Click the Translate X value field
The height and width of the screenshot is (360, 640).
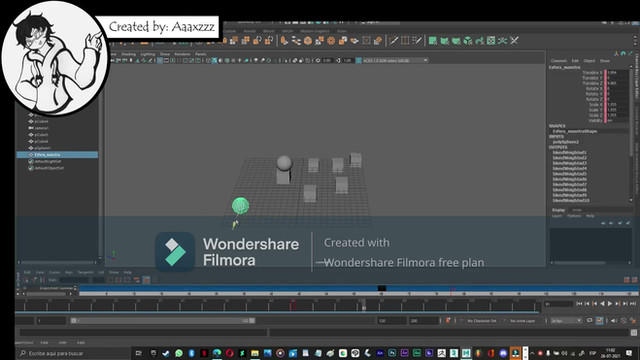tap(617, 73)
